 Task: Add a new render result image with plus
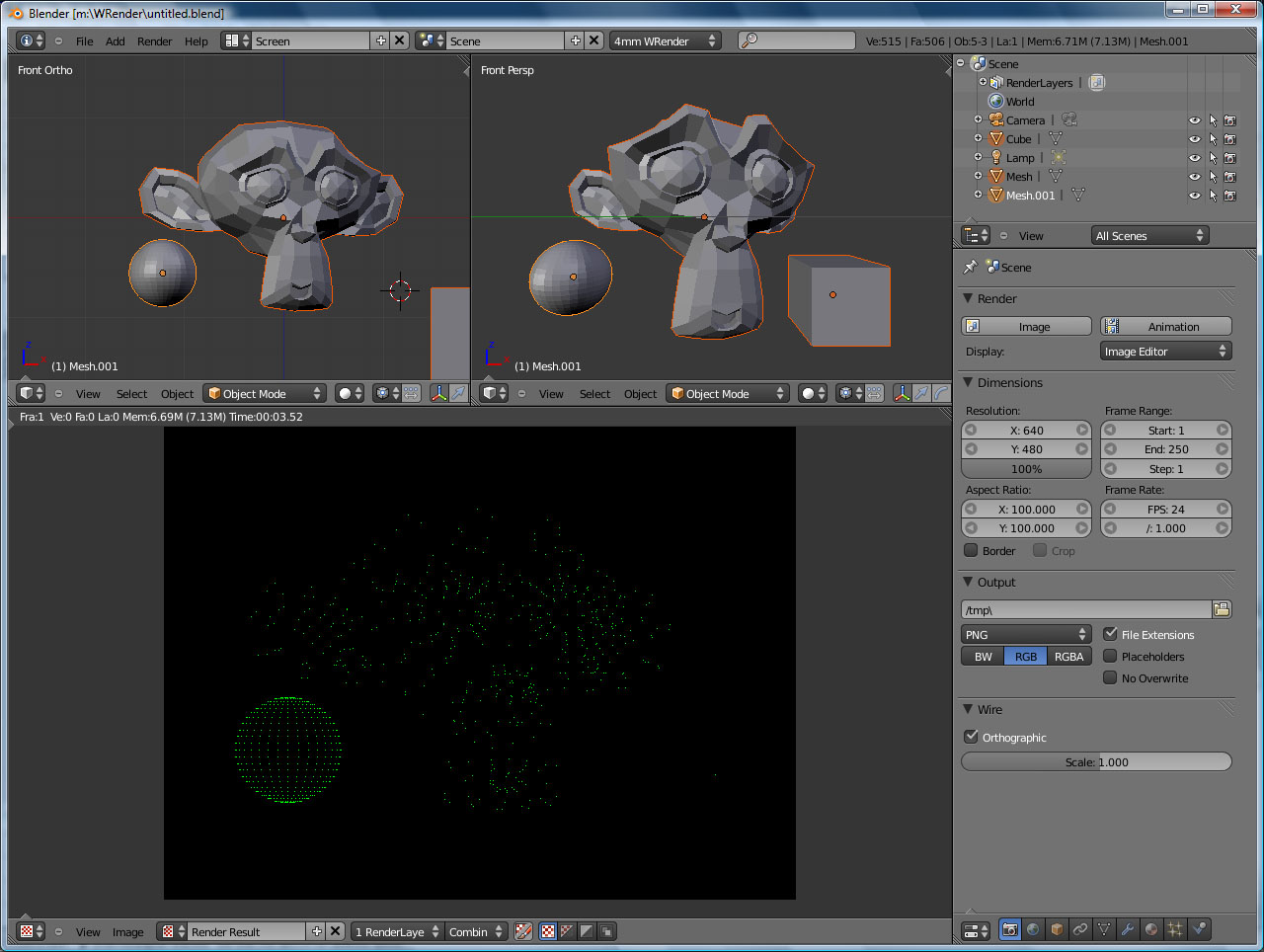pos(316,931)
